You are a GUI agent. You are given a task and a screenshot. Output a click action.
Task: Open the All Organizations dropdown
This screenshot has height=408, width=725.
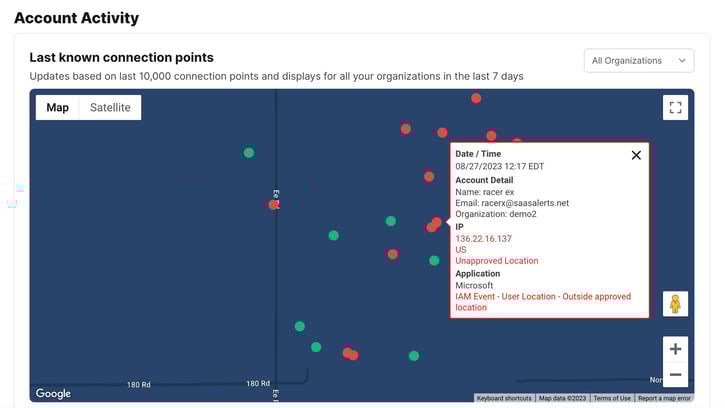tap(638, 61)
